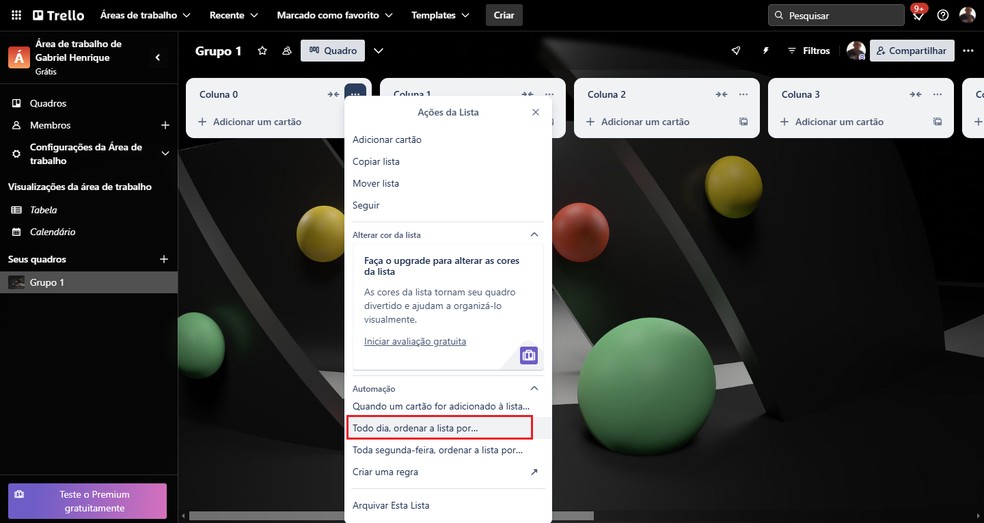Click the Compartilhar button

(912, 51)
